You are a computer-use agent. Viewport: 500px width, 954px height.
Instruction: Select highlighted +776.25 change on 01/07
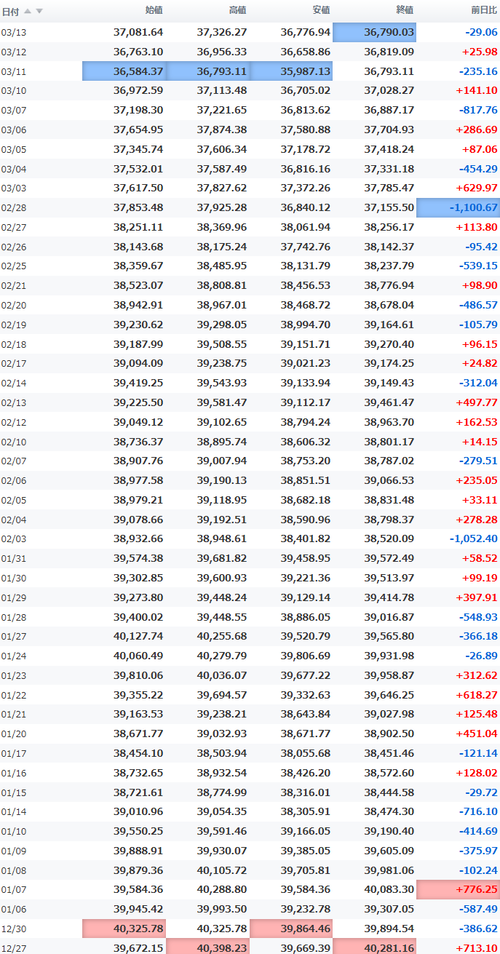458,889
